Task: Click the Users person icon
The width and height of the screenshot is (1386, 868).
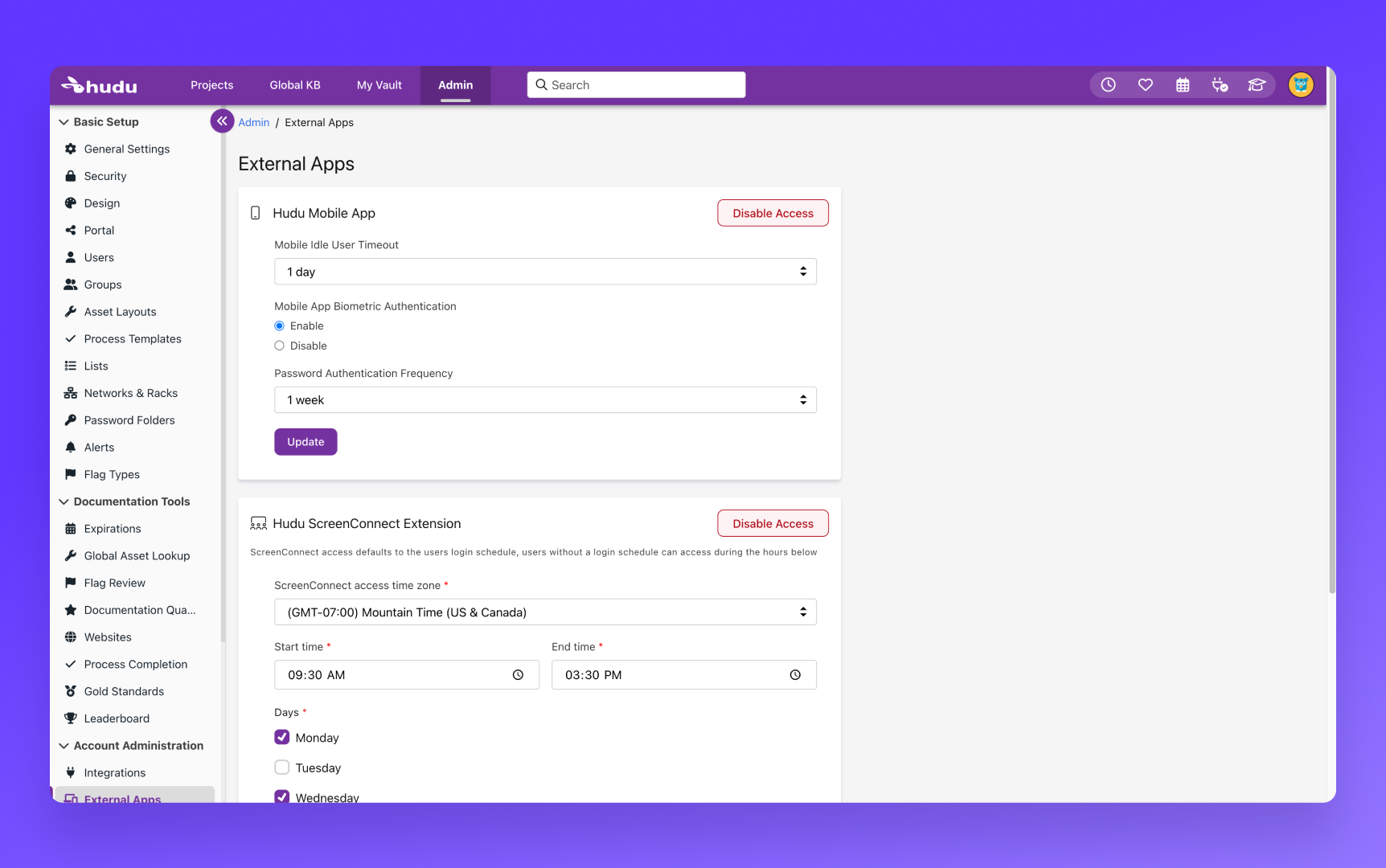Action: (x=71, y=257)
